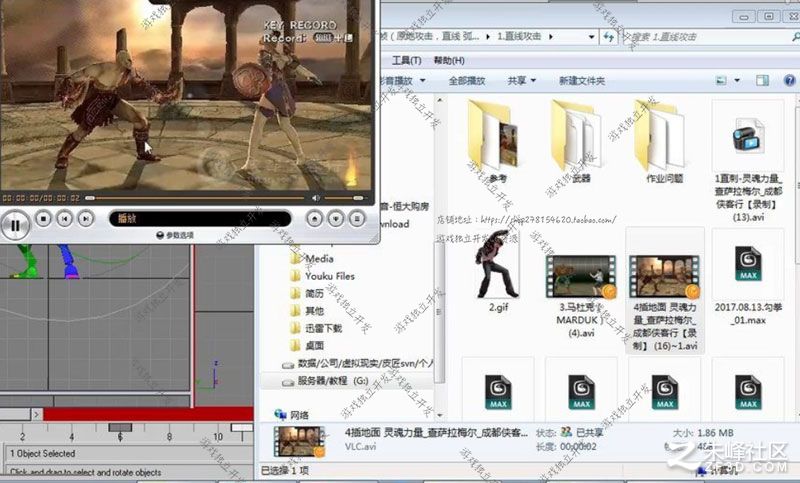800x483 pixels.
Task: Click frame 10 on the 3ds Max timeline
Action: pos(218,437)
